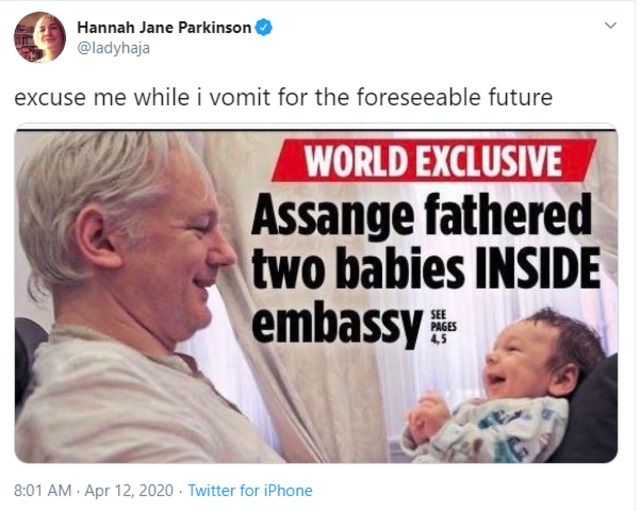
Task: Click the 'Assange fathered' headline line
Action: point(421,217)
